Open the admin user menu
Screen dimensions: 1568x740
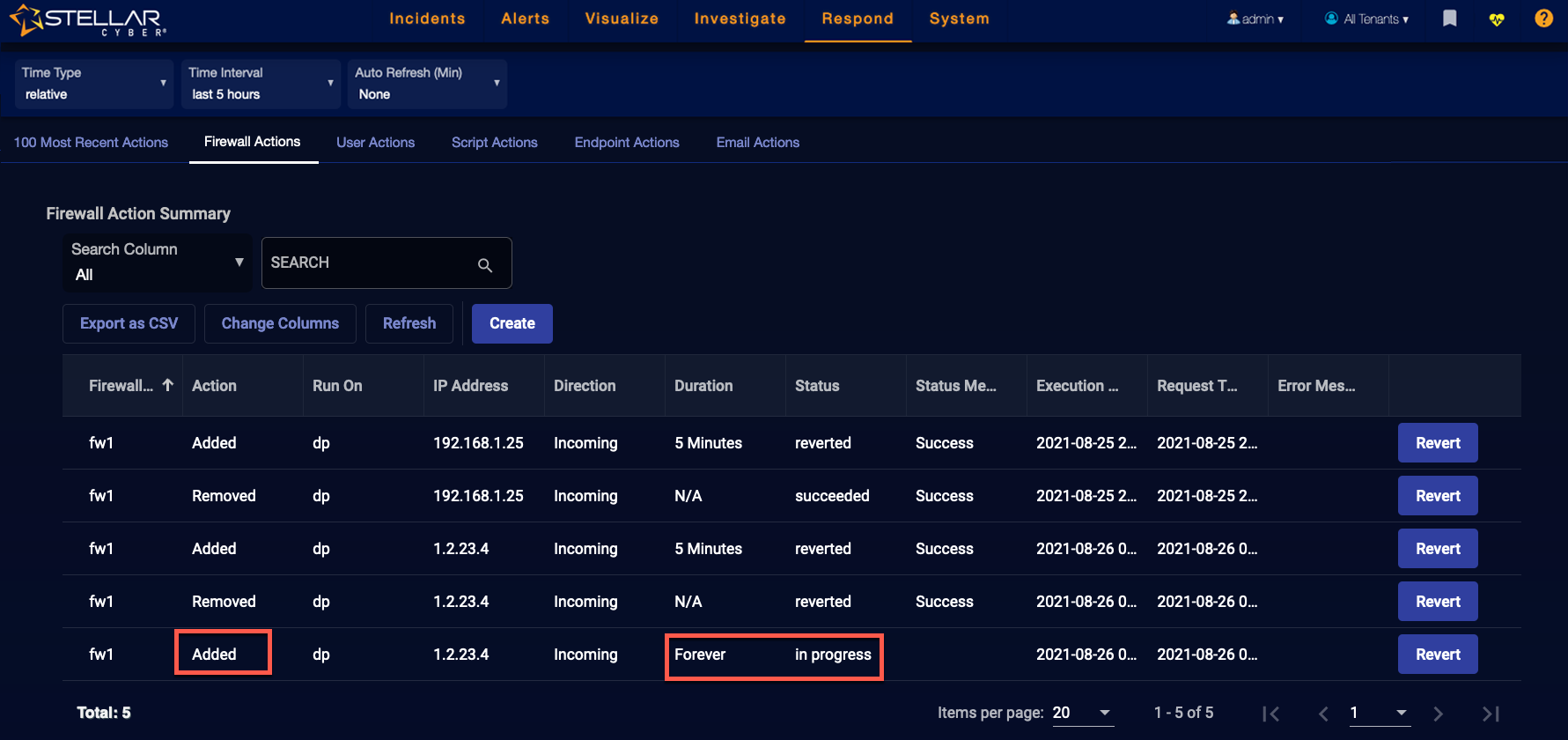coord(1256,19)
